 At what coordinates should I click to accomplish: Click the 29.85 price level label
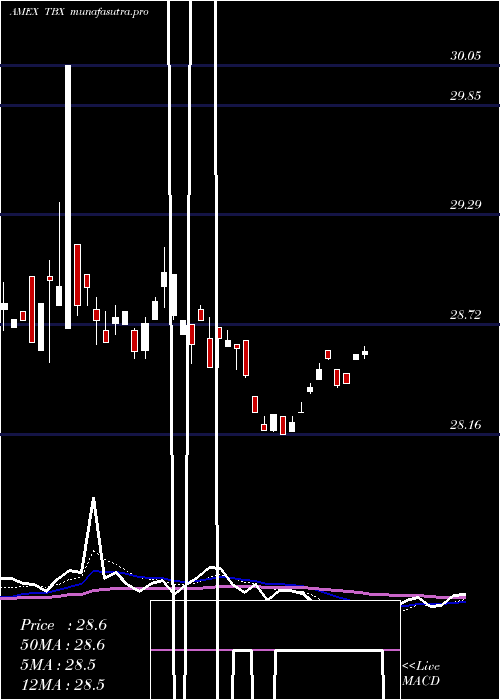pos(465,96)
